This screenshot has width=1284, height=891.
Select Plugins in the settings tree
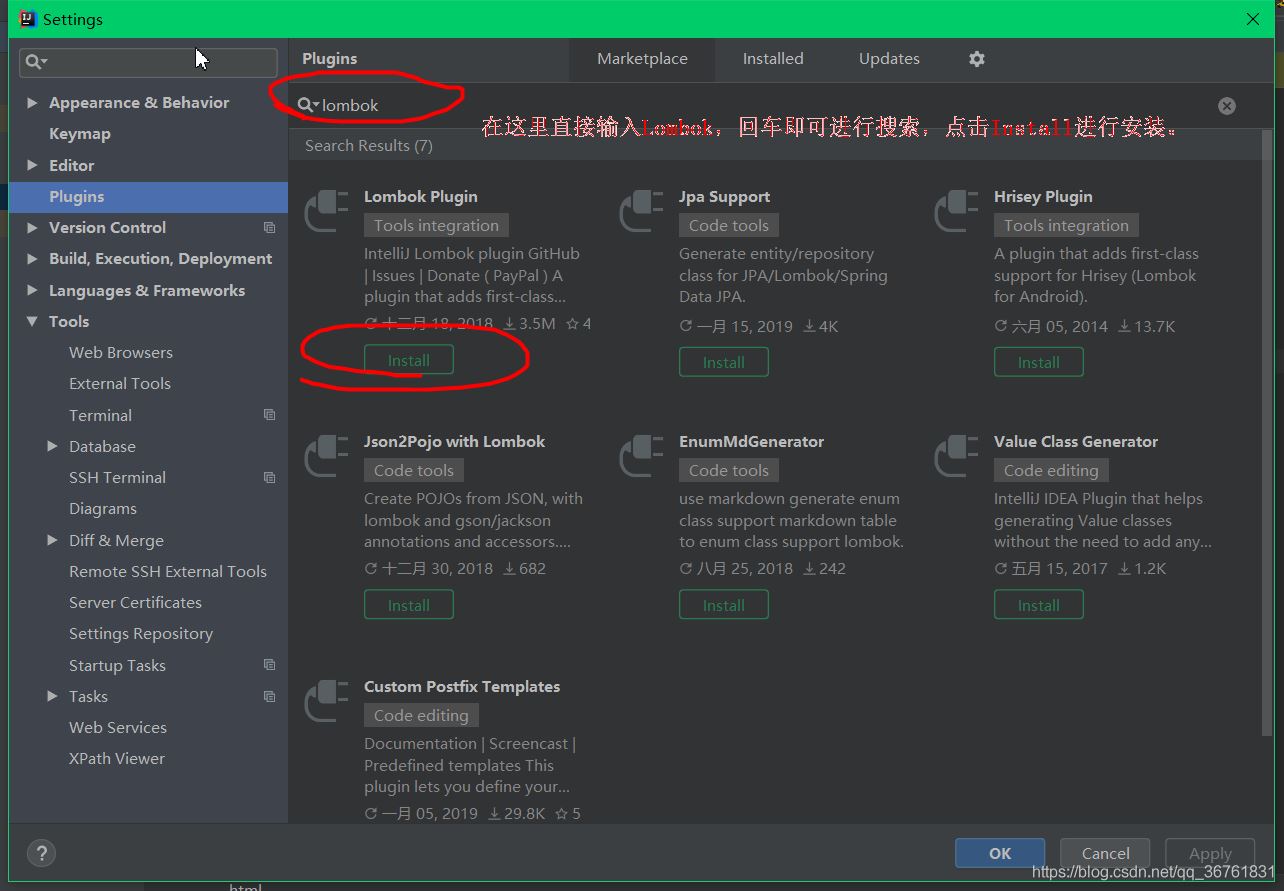[x=149, y=197]
